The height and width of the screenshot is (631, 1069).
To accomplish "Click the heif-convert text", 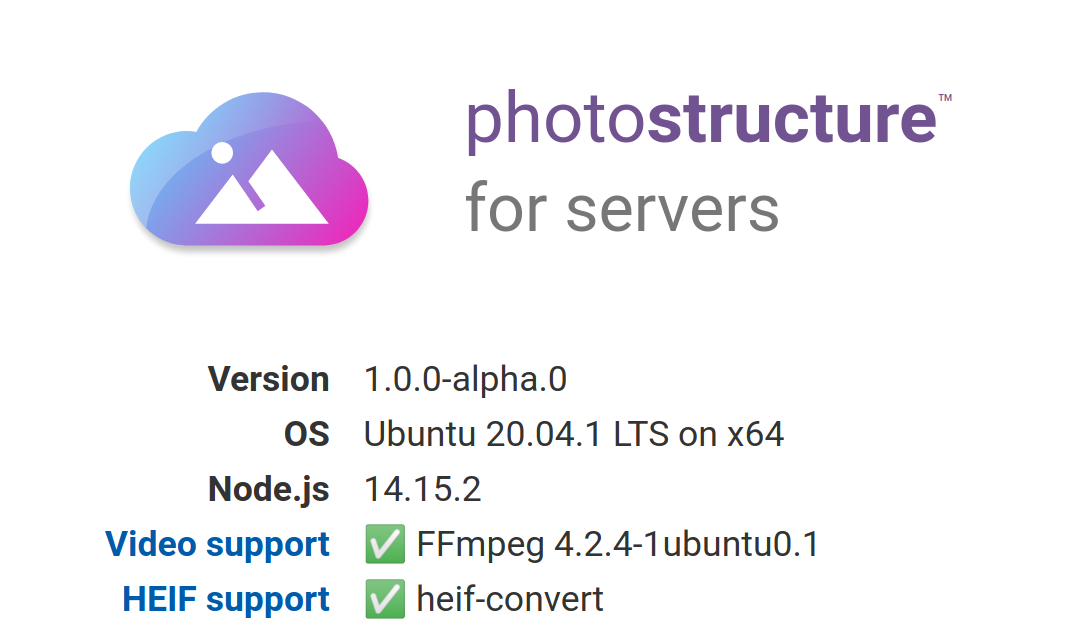I will [x=510, y=599].
